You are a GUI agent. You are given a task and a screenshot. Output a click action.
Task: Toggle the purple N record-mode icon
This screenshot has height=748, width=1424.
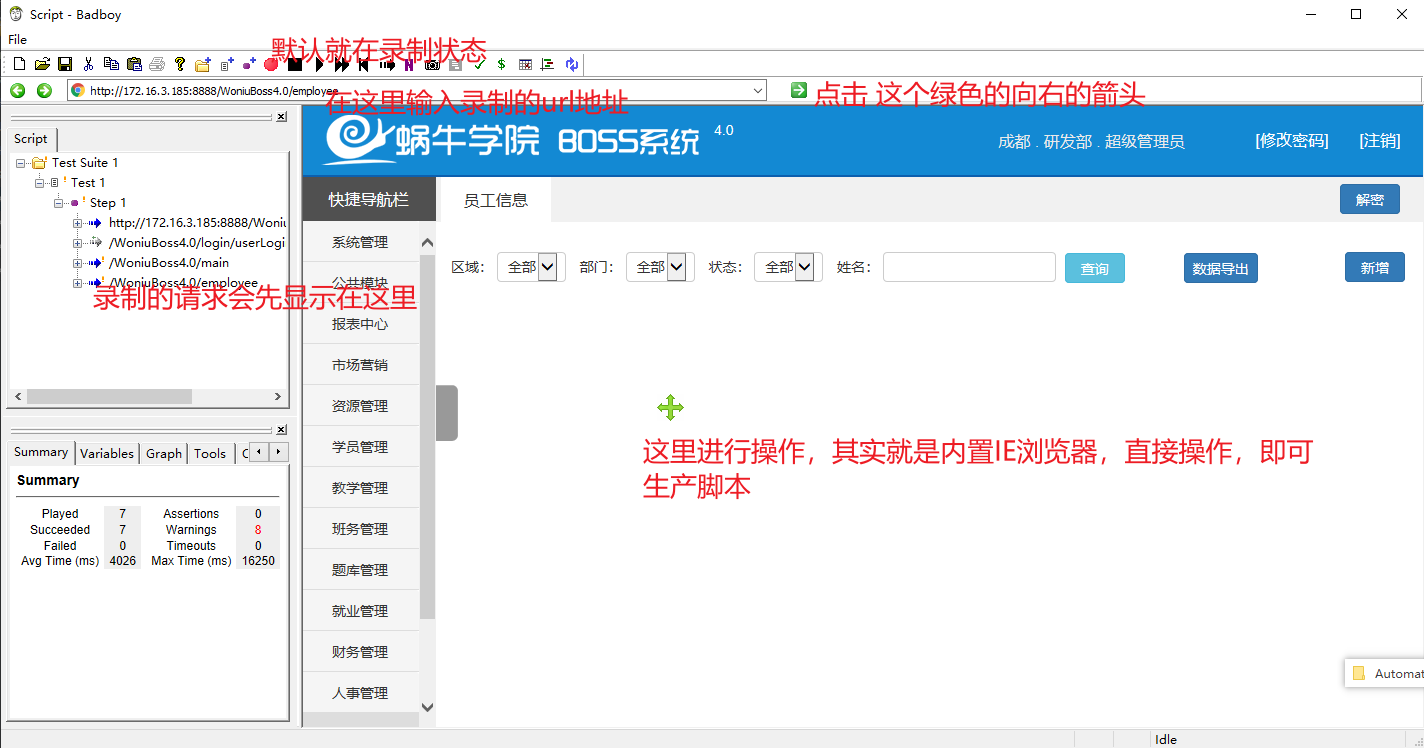pyautogui.click(x=409, y=65)
